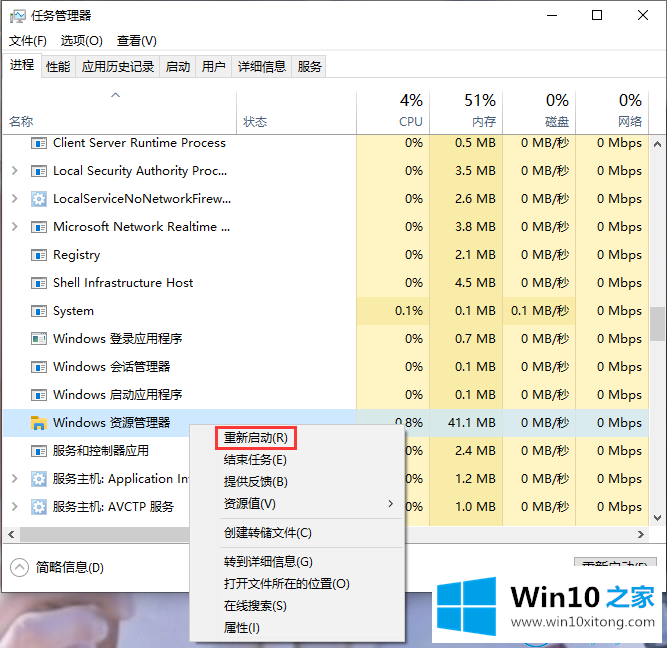Switch to the 启动 tab
Viewport: 667px width, 648px height.
pos(178,67)
